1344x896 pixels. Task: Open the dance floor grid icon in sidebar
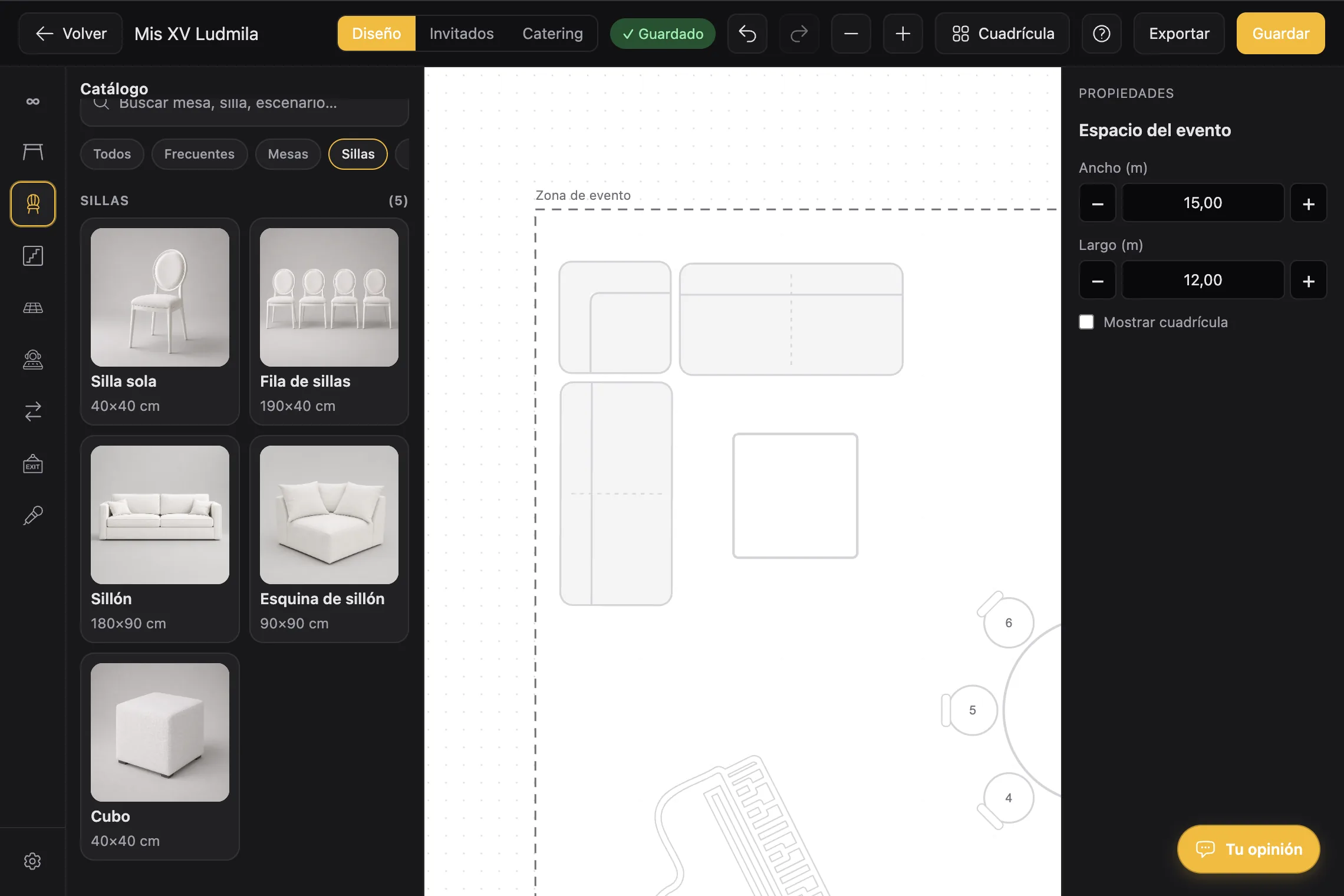click(x=33, y=308)
